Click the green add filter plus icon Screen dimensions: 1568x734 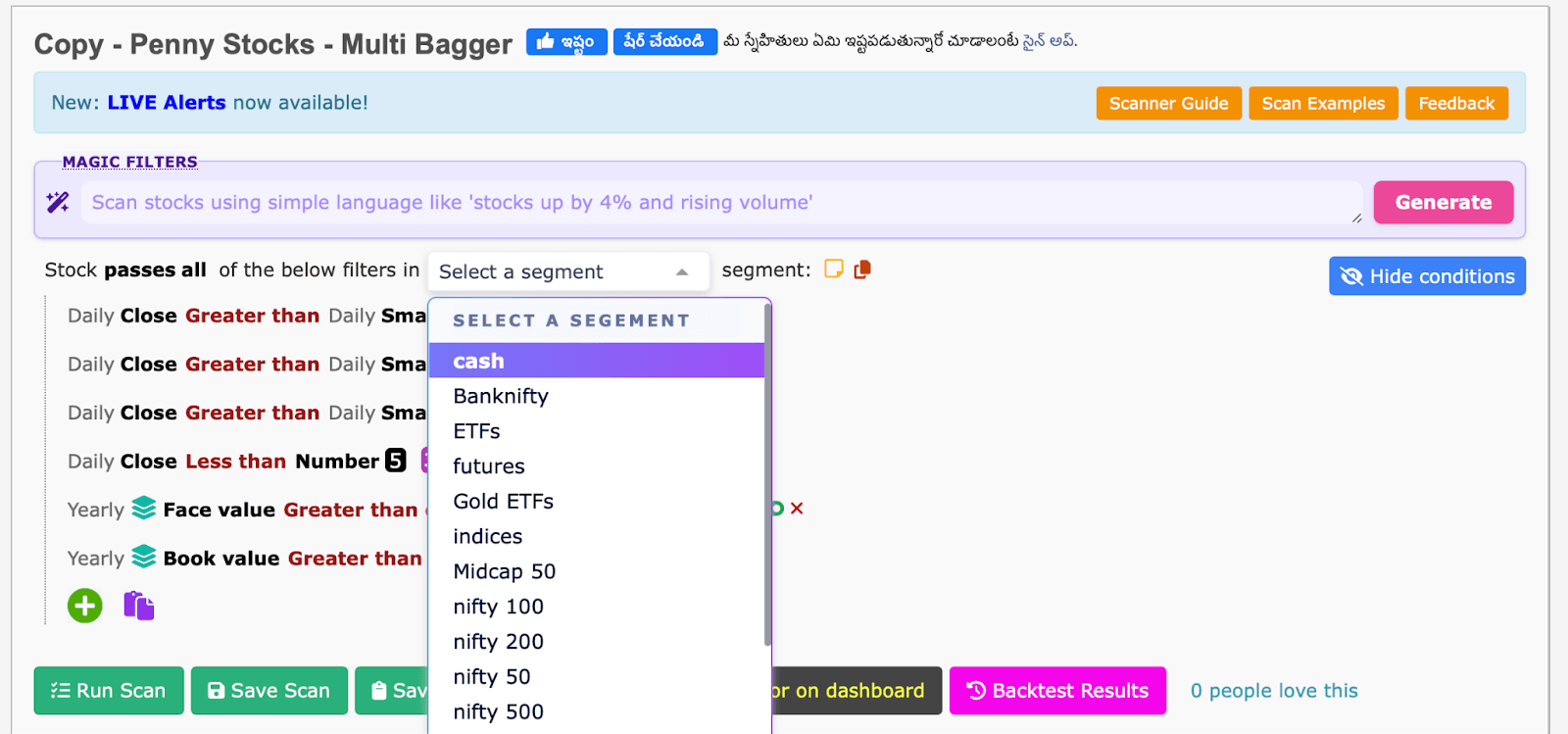(x=85, y=606)
